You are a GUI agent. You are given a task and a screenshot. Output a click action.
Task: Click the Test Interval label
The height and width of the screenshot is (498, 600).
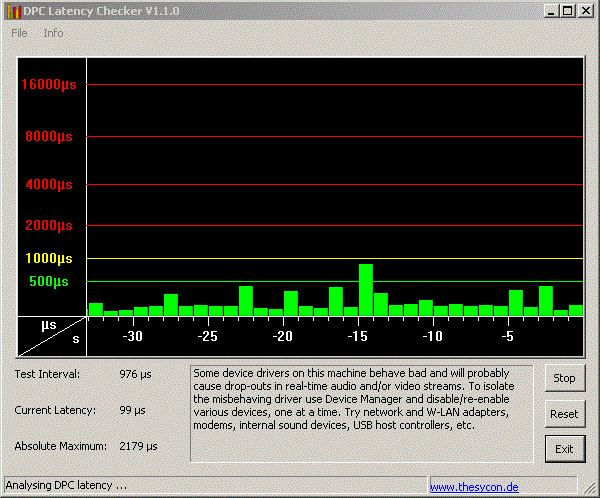coord(47,374)
